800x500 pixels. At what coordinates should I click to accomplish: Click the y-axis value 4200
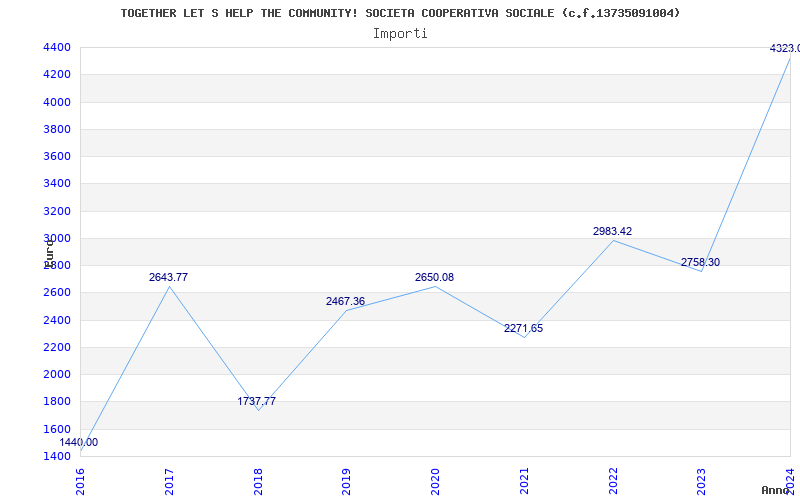click(x=57, y=74)
